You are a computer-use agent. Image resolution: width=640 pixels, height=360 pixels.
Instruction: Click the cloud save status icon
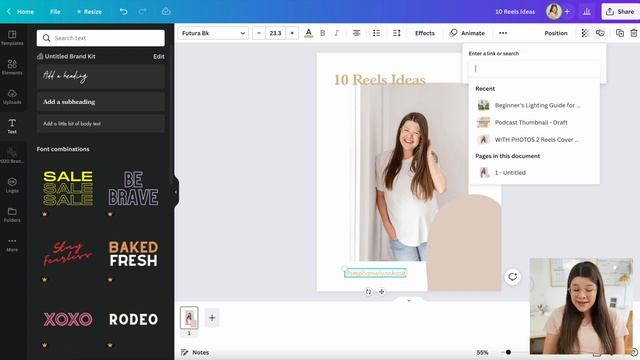166,11
